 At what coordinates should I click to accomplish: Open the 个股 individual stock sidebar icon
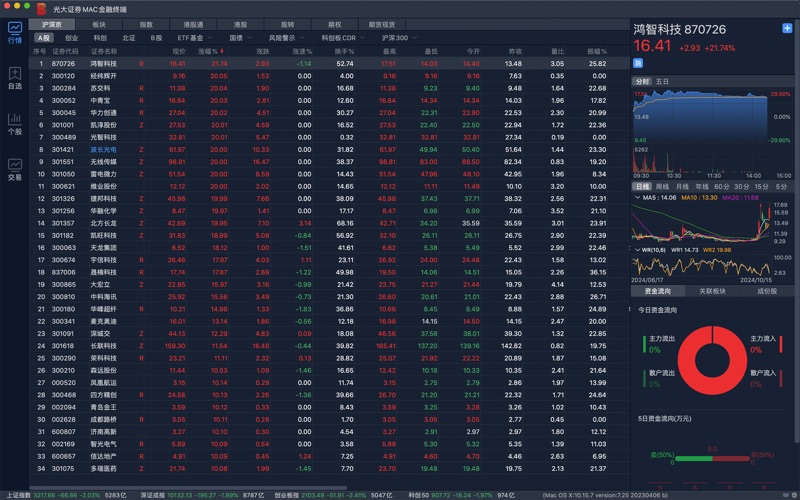14,123
